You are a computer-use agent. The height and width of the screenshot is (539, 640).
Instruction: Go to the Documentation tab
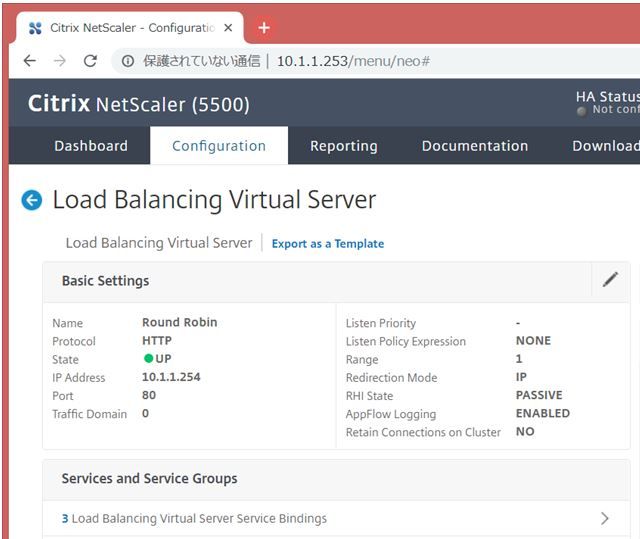pyautogui.click(x=475, y=146)
